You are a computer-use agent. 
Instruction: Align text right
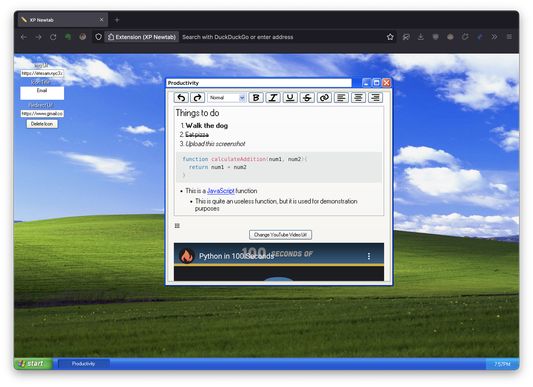(375, 98)
